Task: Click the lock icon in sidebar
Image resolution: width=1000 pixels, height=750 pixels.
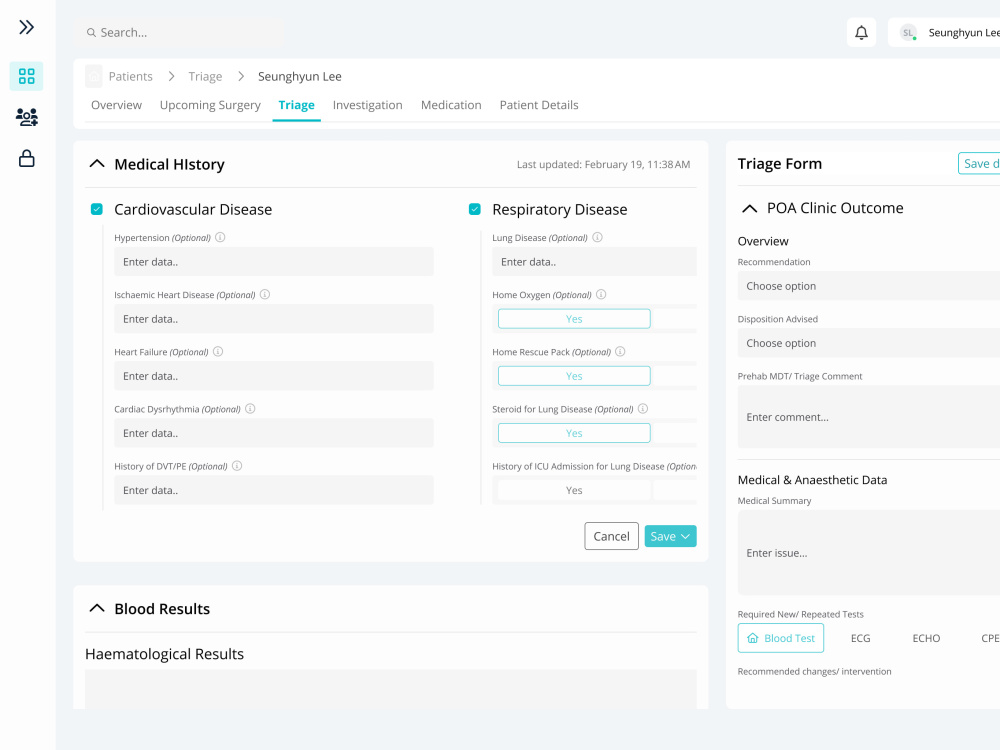Action: click(26, 158)
